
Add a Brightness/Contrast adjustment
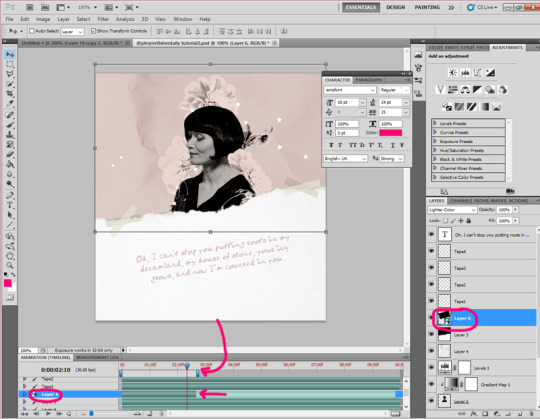click(453, 72)
